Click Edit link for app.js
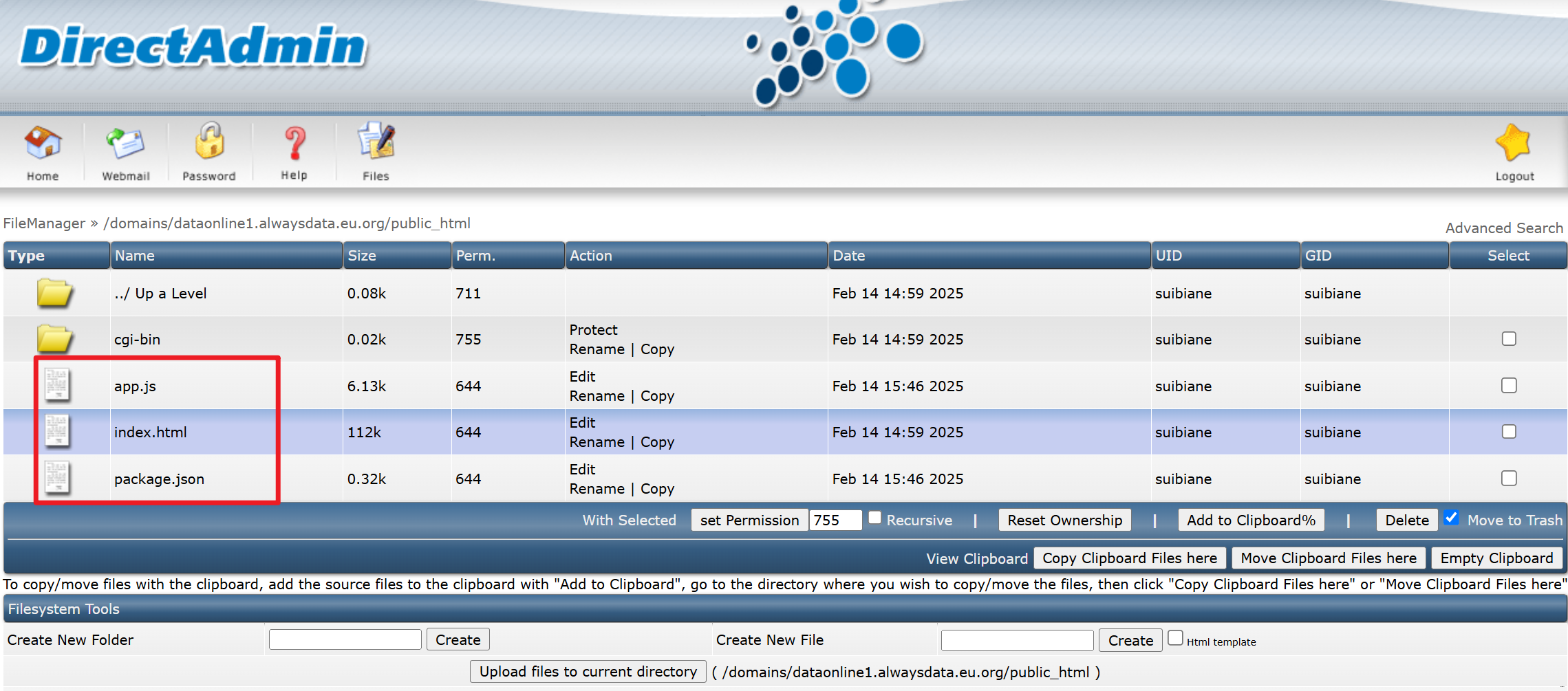 pos(582,377)
